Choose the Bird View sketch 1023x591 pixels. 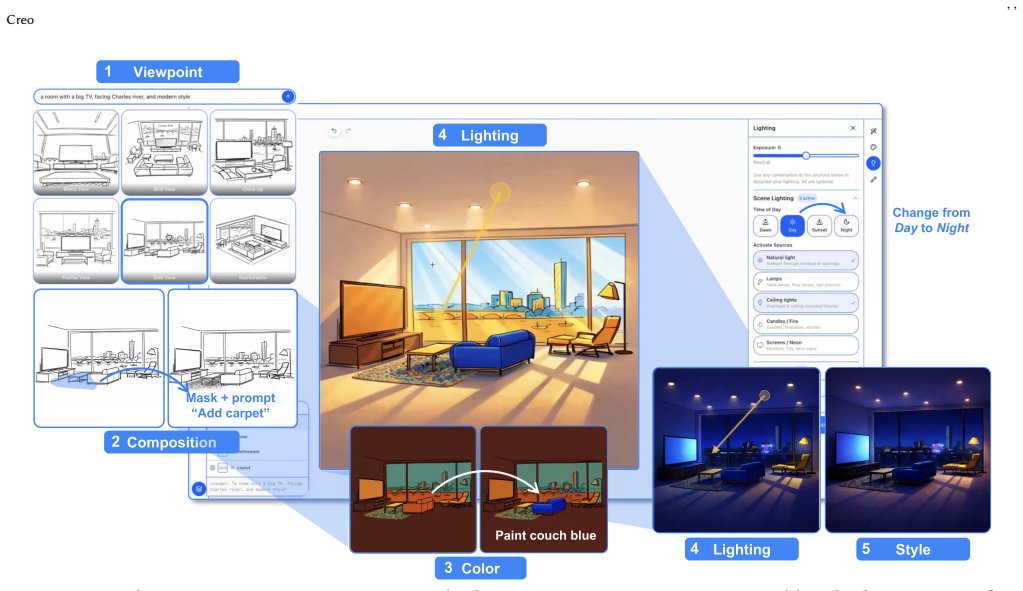click(x=164, y=153)
